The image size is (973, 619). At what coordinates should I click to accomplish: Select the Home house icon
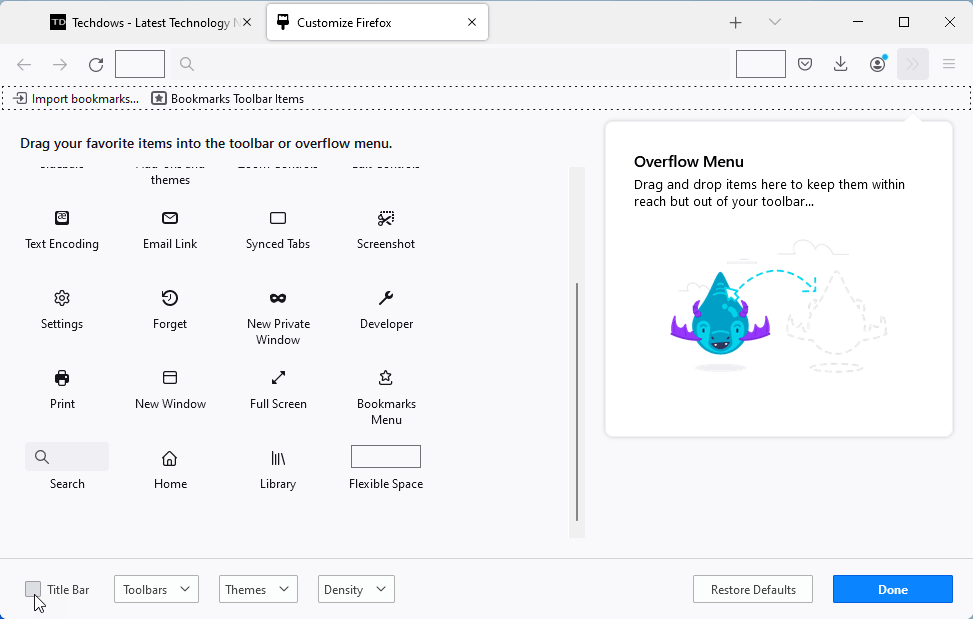click(169, 458)
